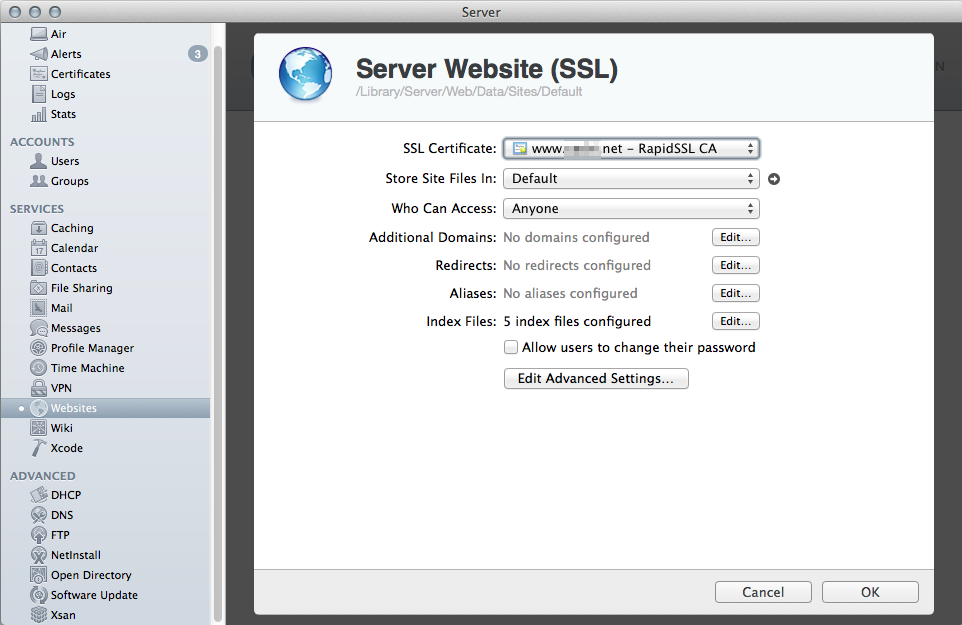The width and height of the screenshot is (962, 625).
Task: Click Edit Advanced Settings button
Action: pos(596,379)
